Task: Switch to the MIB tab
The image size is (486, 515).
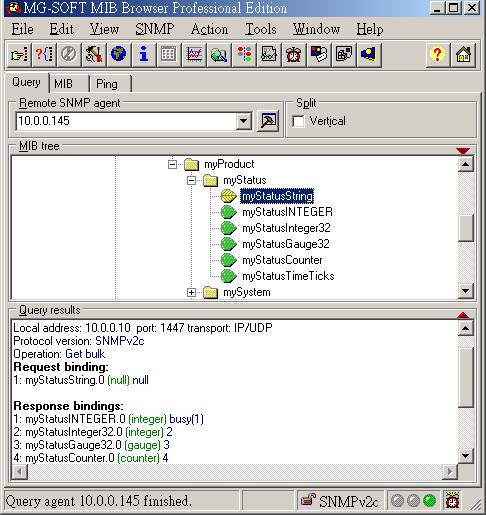Action: (63, 84)
